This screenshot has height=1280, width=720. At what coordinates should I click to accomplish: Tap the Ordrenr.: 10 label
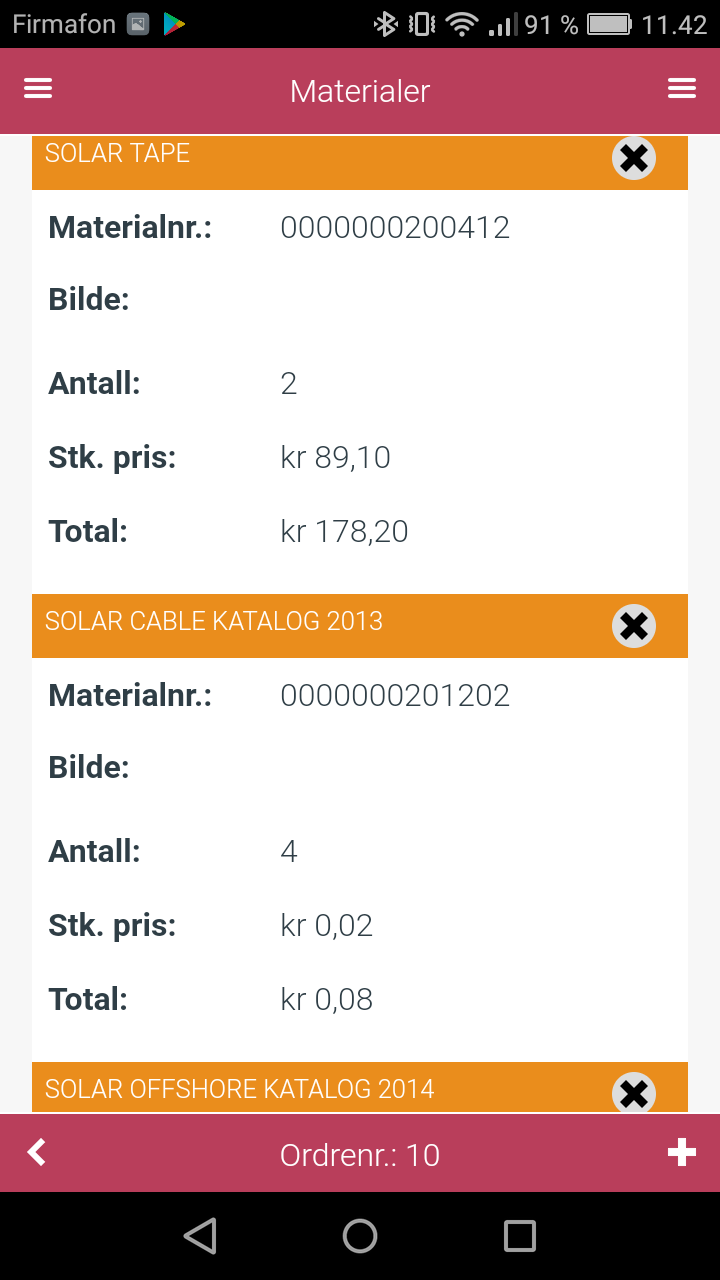[360, 1155]
